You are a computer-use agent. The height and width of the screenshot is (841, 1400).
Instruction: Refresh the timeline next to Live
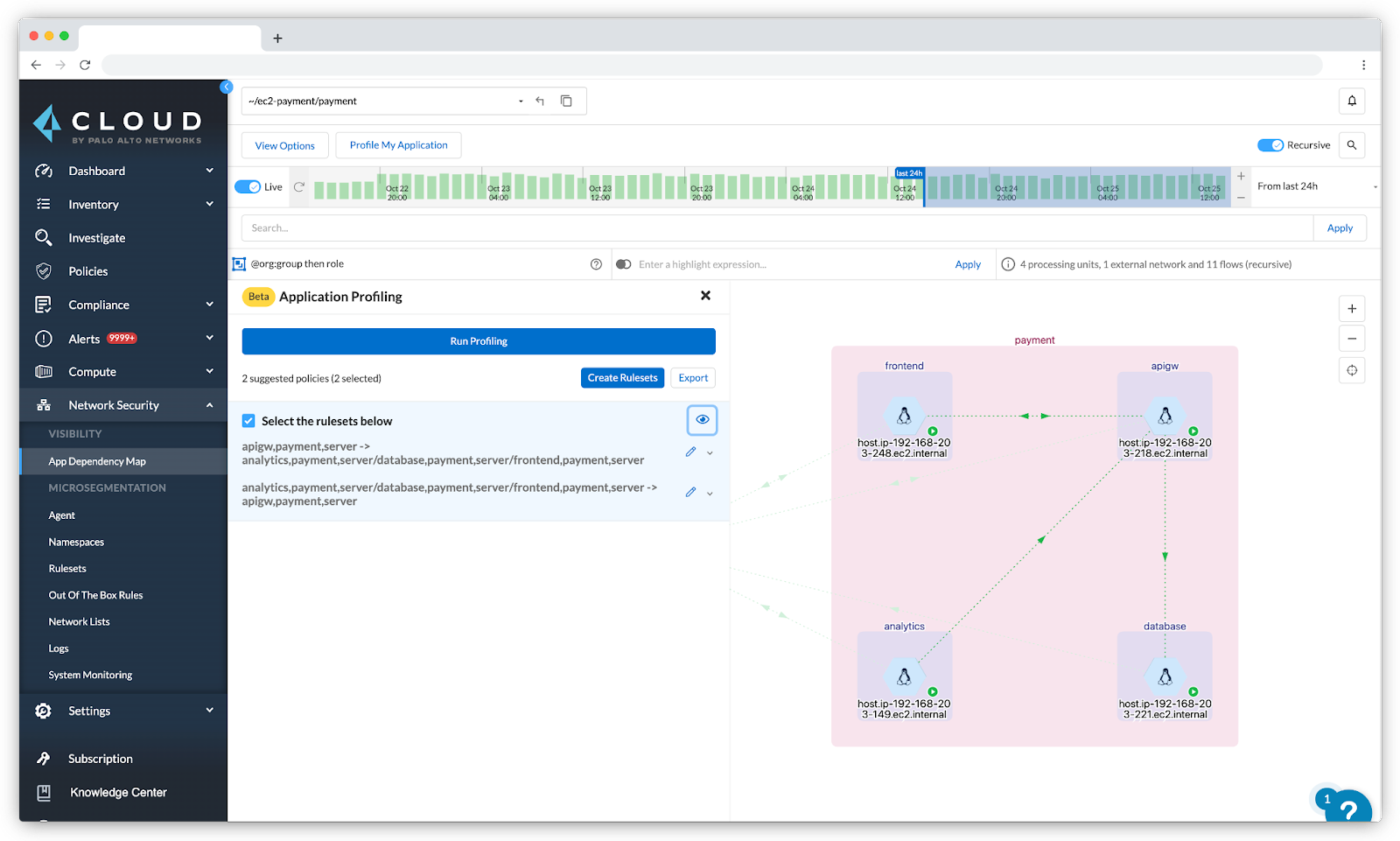coord(299,186)
